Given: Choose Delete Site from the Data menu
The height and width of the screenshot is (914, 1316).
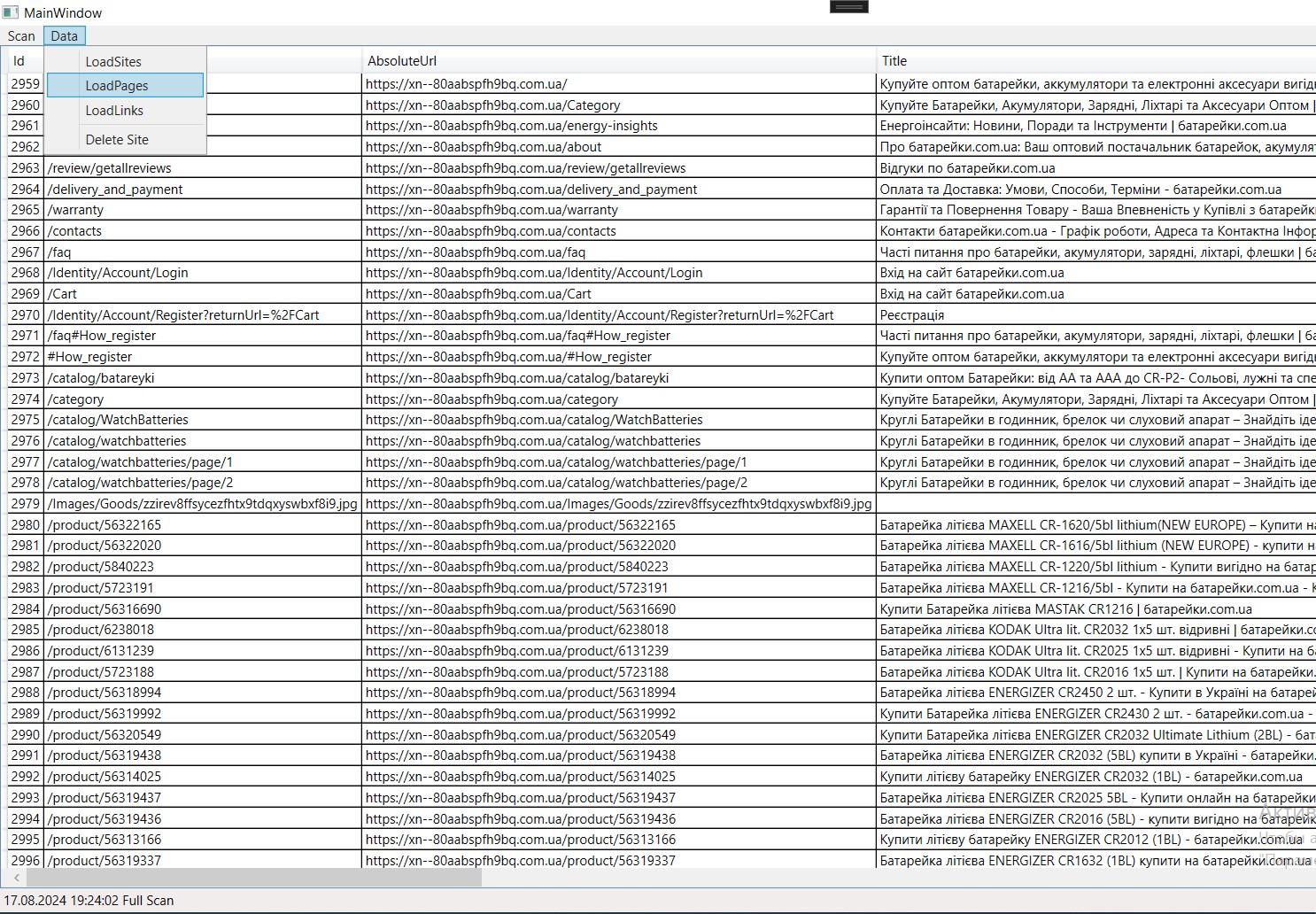Looking at the screenshot, I should pos(125,140).
